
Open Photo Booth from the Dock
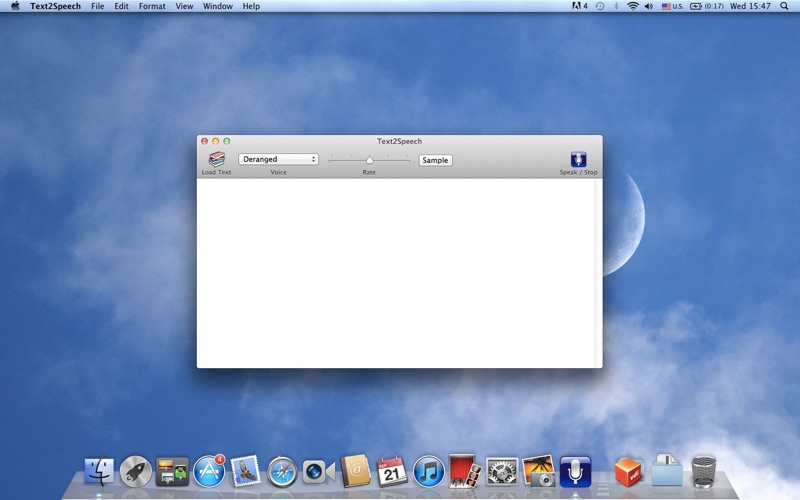point(465,470)
